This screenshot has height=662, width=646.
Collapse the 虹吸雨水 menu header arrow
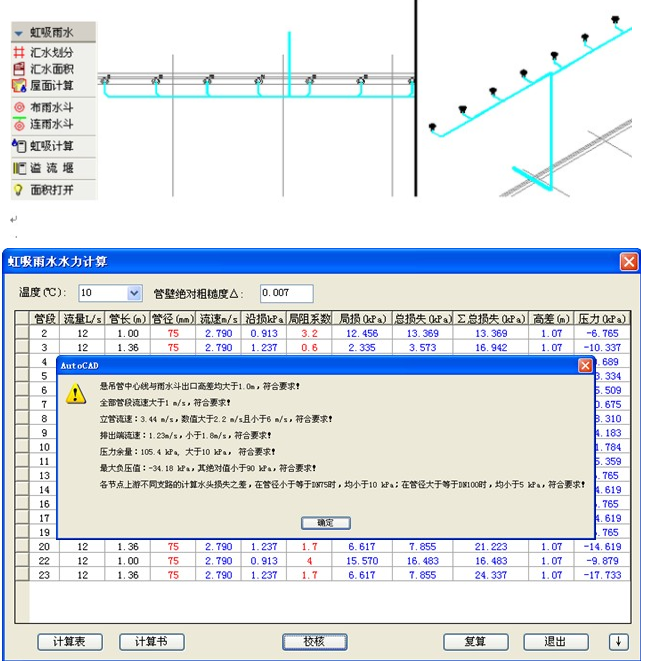click(18, 33)
